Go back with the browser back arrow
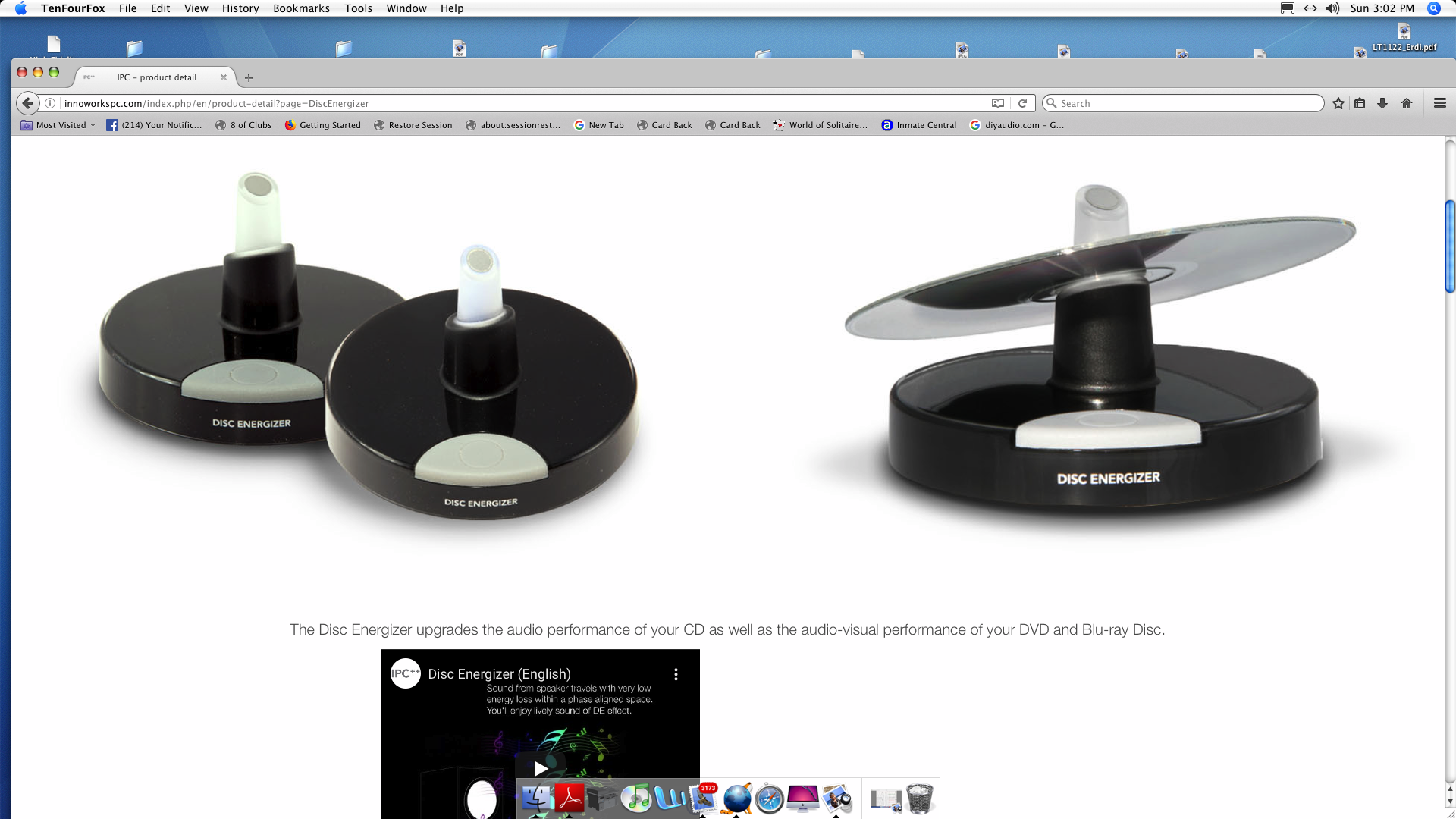Screen dimensions: 1456x819 (27, 103)
